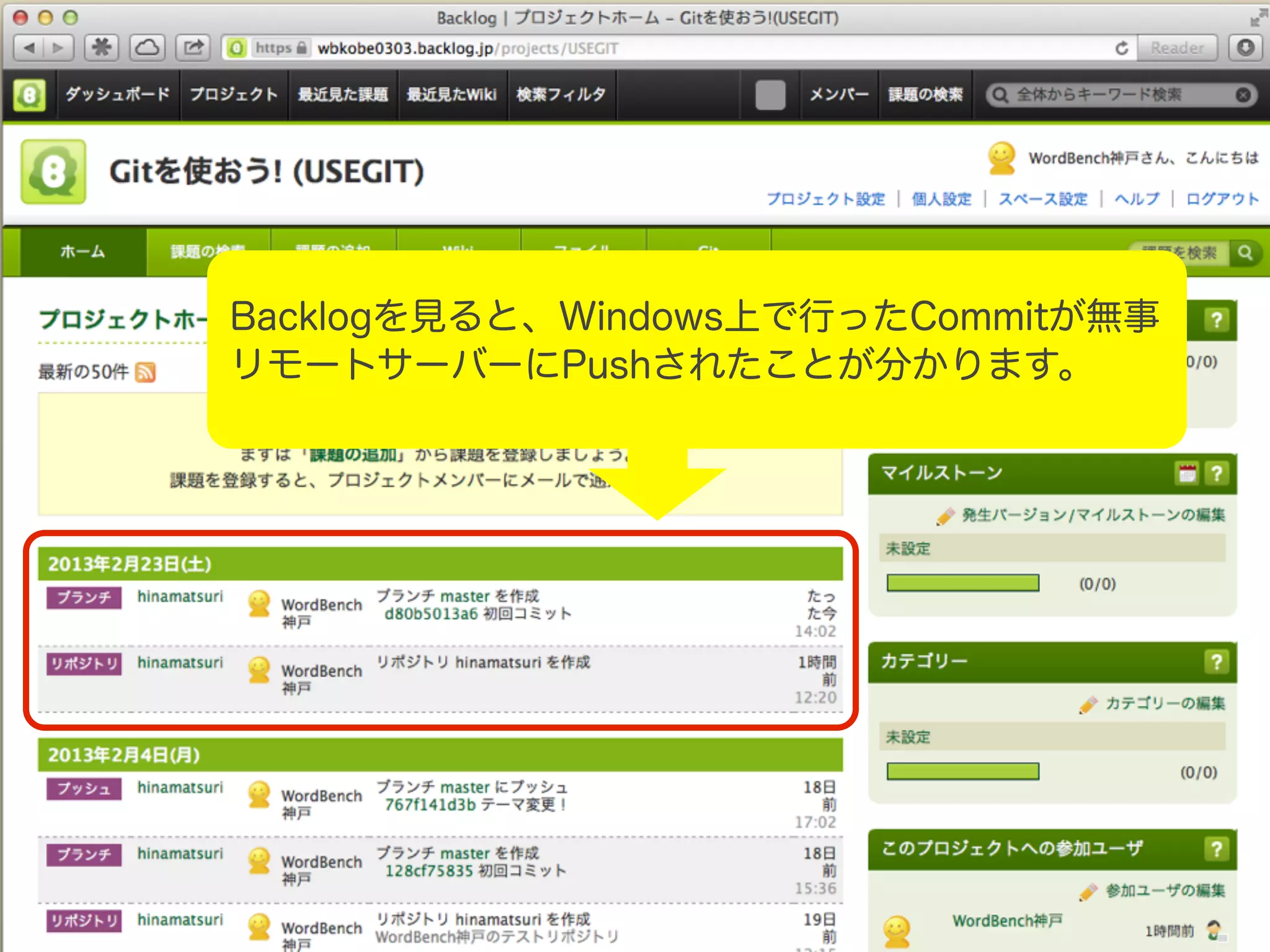This screenshot has width=1270, height=952.
Task: Open iCloud tabs cloud icon
Action: pyautogui.click(x=147, y=48)
